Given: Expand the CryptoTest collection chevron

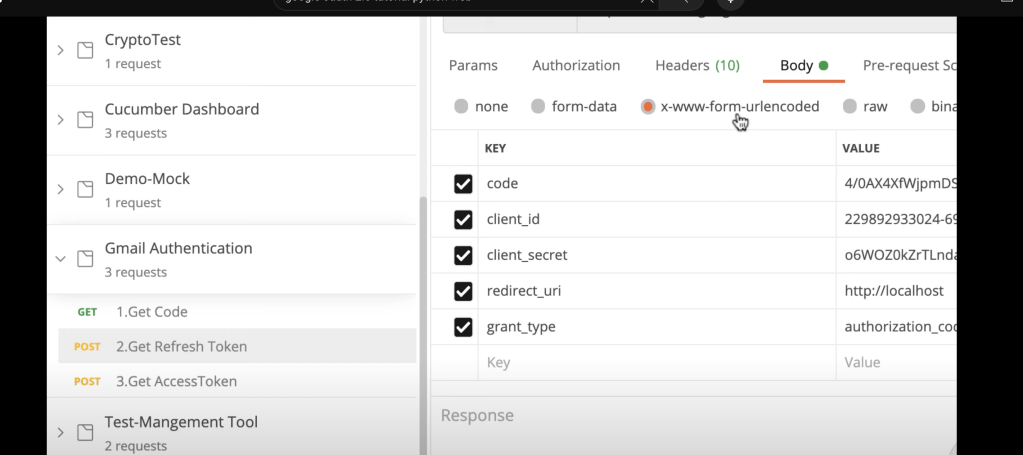Looking at the screenshot, I should [61, 50].
